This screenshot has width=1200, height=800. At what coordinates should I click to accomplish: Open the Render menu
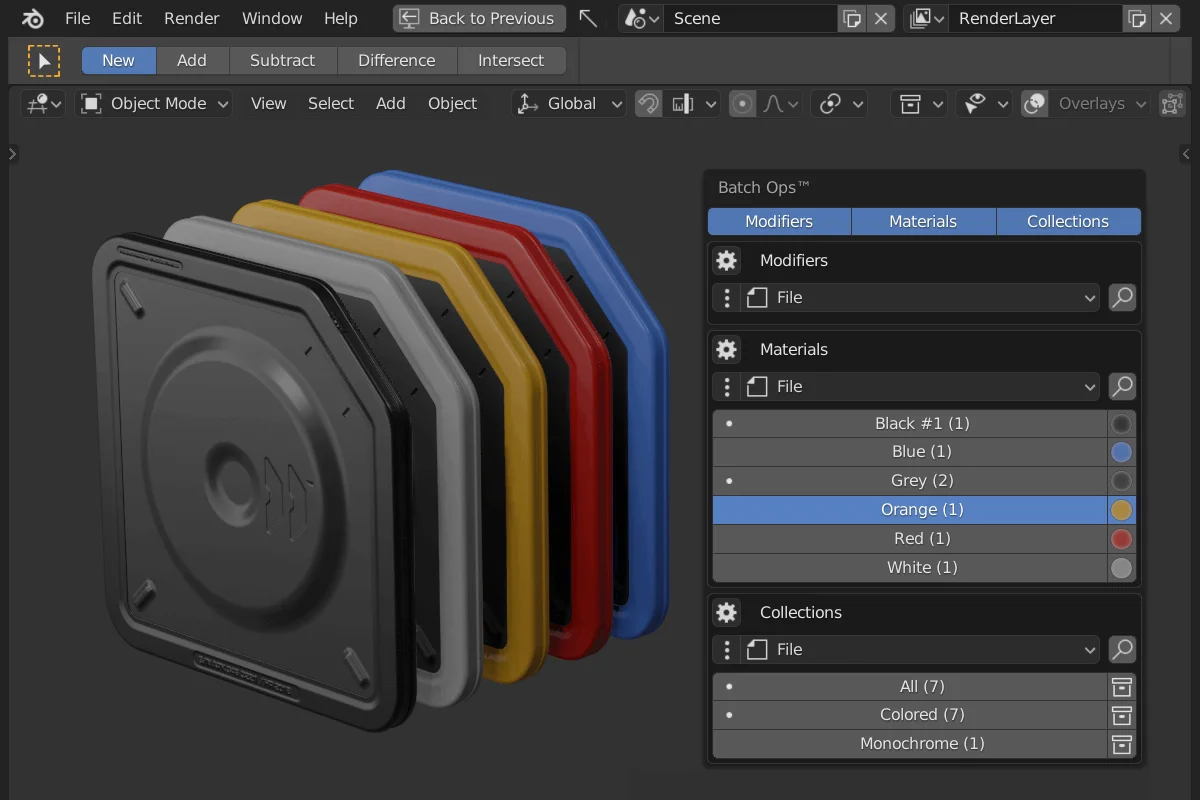point(191,18)
